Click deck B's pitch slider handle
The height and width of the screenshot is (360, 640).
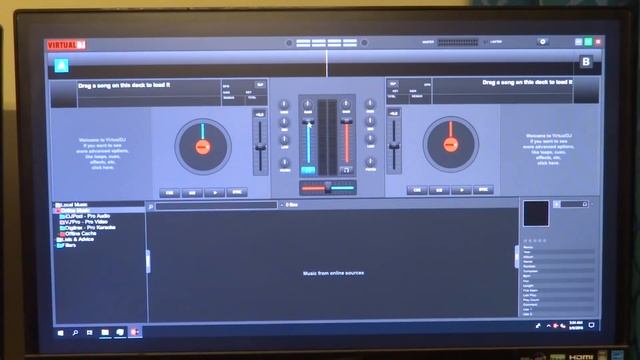coord(394,146)
